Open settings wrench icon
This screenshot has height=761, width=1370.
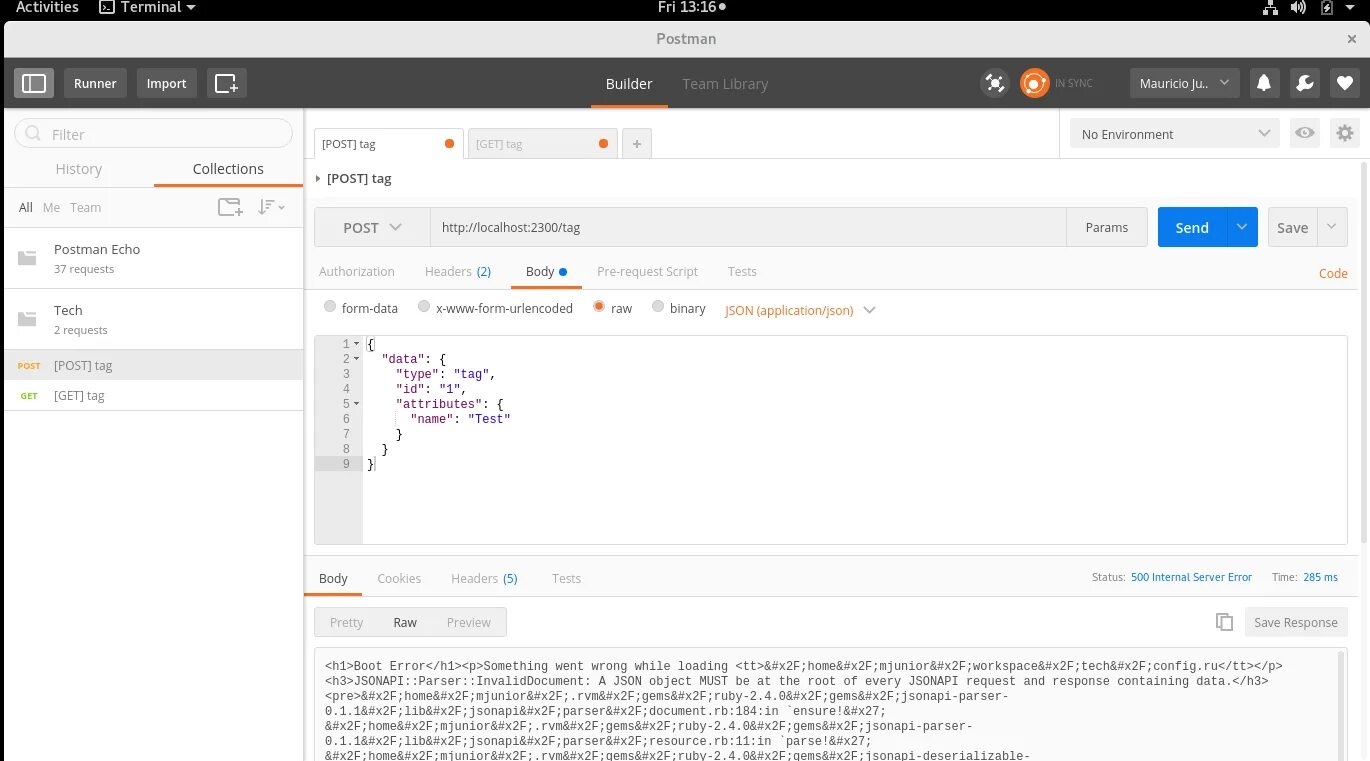(x=1304, y=83)
